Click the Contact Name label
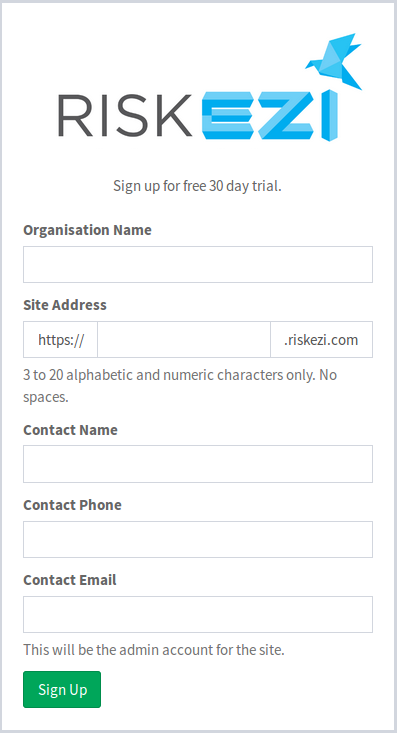 coord(71,430)
